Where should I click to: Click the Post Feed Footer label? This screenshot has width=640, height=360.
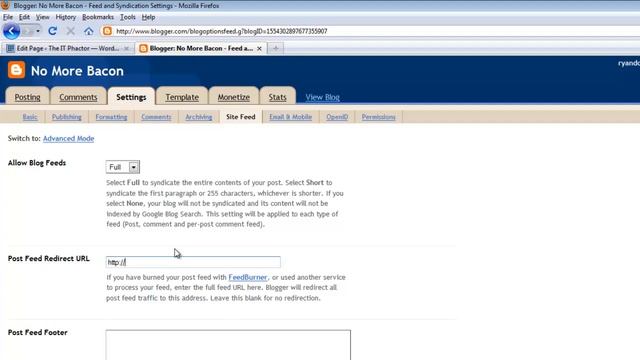pyautogui.click(x=38, y=332)
